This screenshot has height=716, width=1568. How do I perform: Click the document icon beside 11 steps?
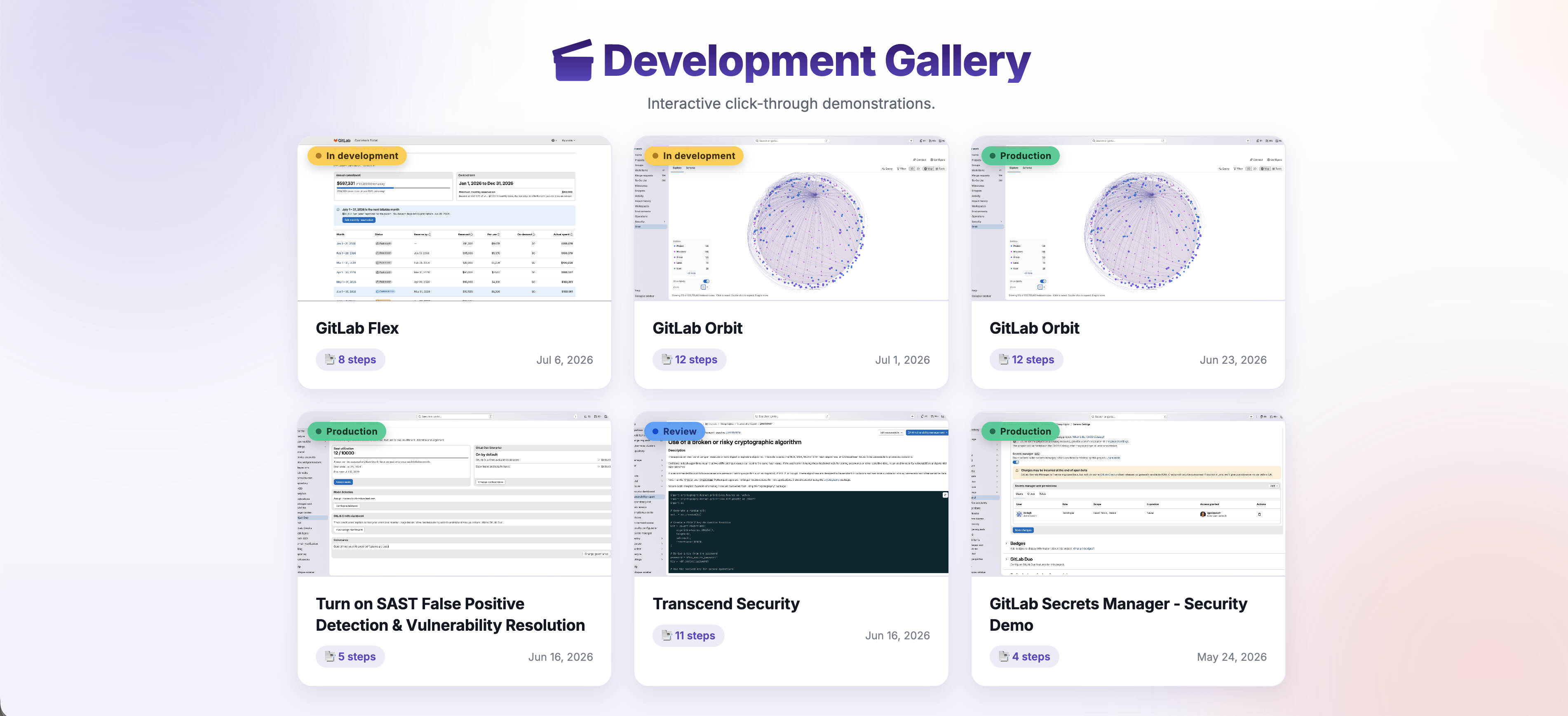pos(667,635)
